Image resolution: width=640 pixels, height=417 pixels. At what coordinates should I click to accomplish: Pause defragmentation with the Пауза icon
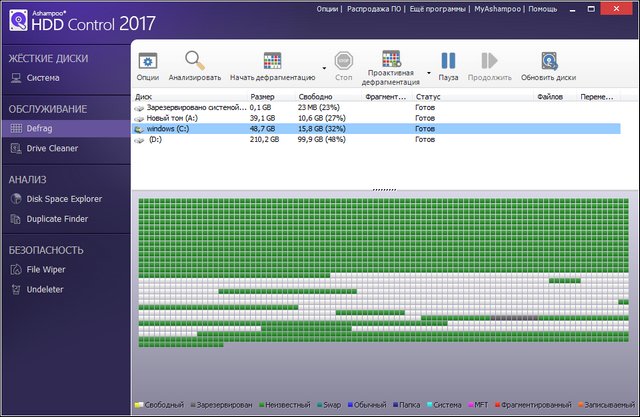click(448, 61)
